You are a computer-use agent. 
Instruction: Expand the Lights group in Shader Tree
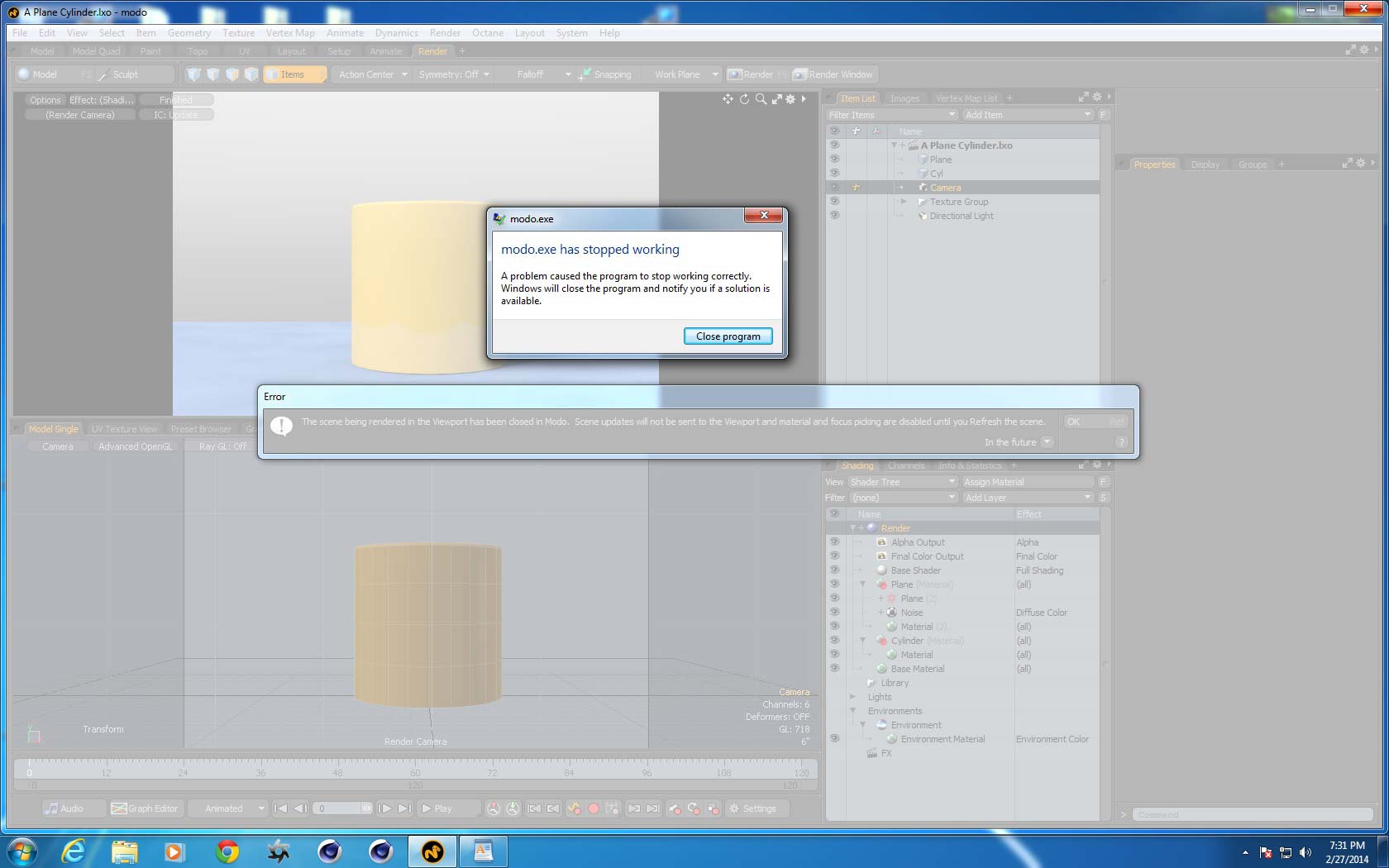coord(853,697)
